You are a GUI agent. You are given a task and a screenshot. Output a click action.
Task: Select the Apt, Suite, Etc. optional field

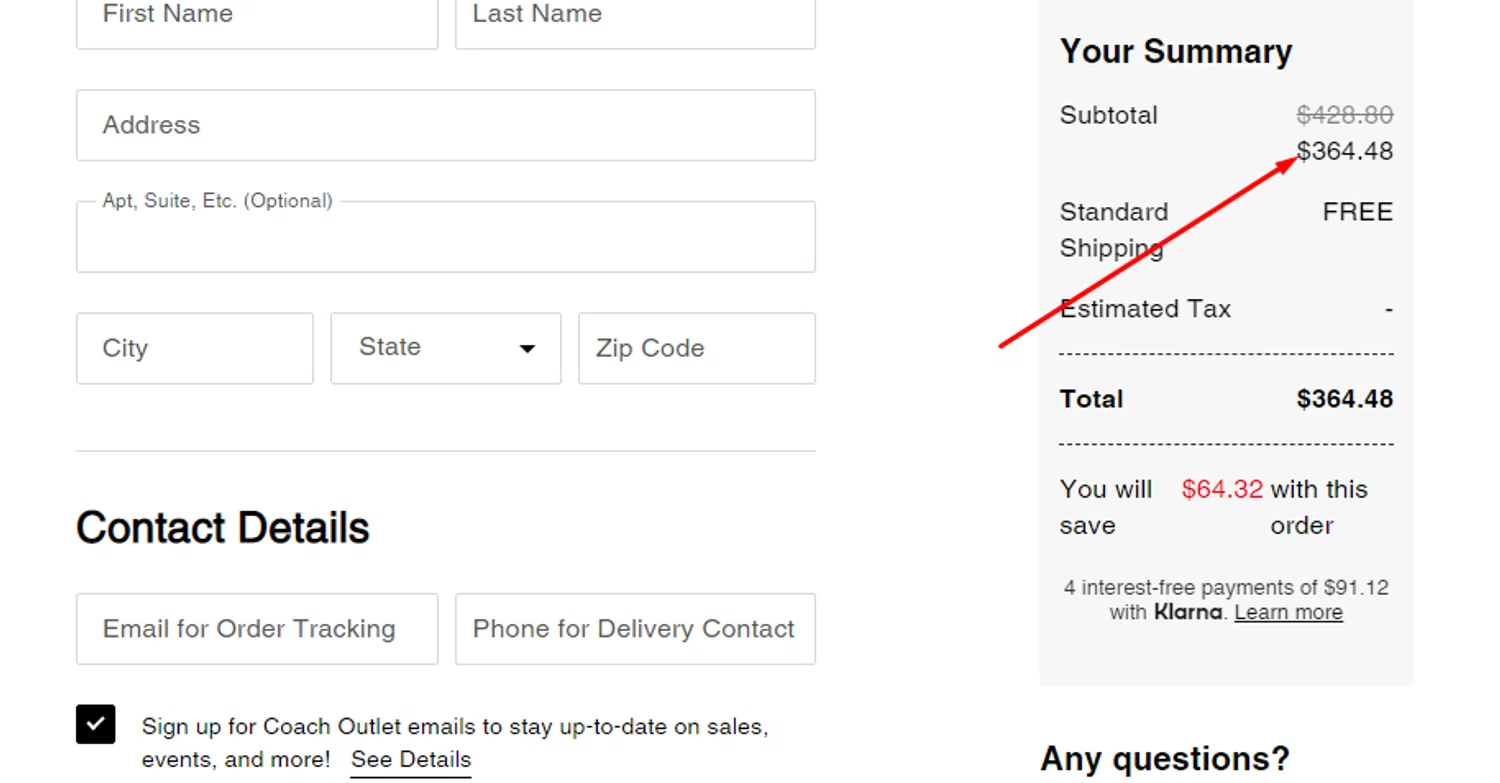point(445,239)
